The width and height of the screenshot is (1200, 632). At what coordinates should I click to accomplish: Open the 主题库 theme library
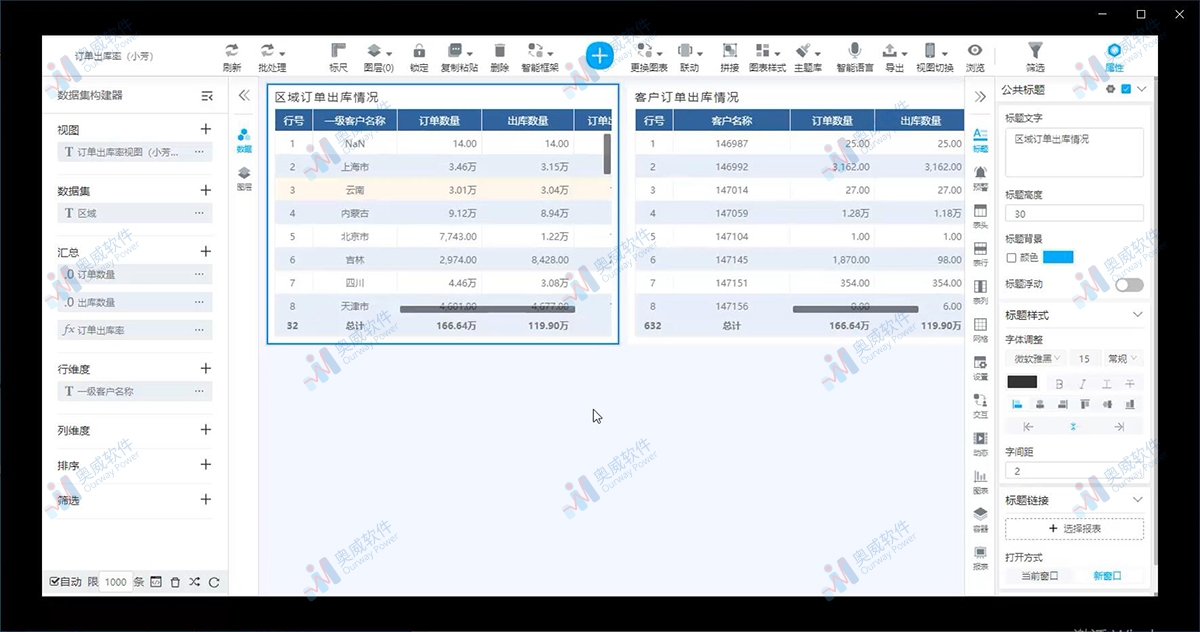pyautogui.click(x=807, y=57)
